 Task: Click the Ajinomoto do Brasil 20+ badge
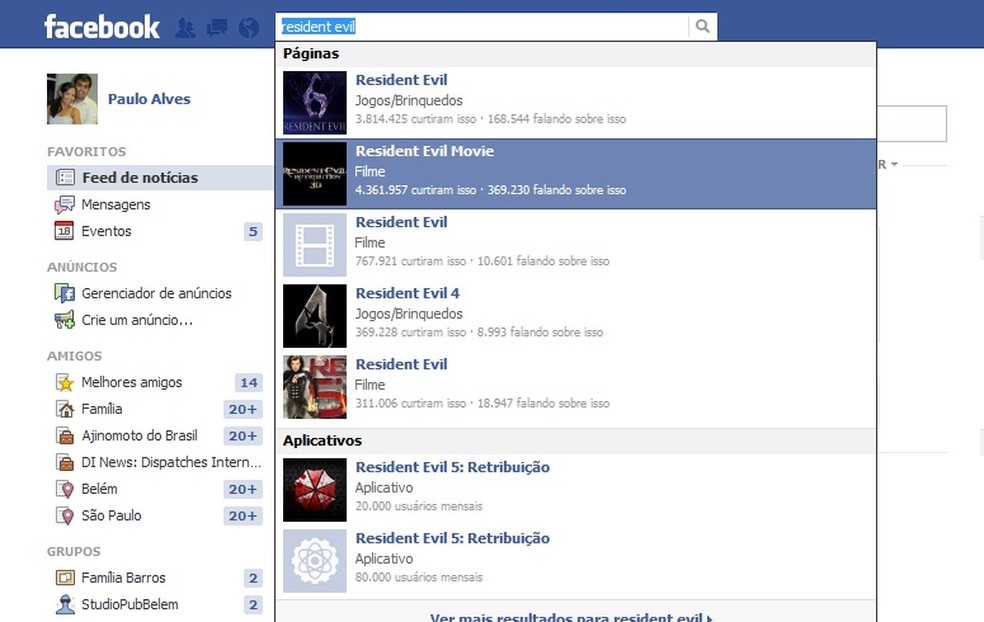[243, 436]
